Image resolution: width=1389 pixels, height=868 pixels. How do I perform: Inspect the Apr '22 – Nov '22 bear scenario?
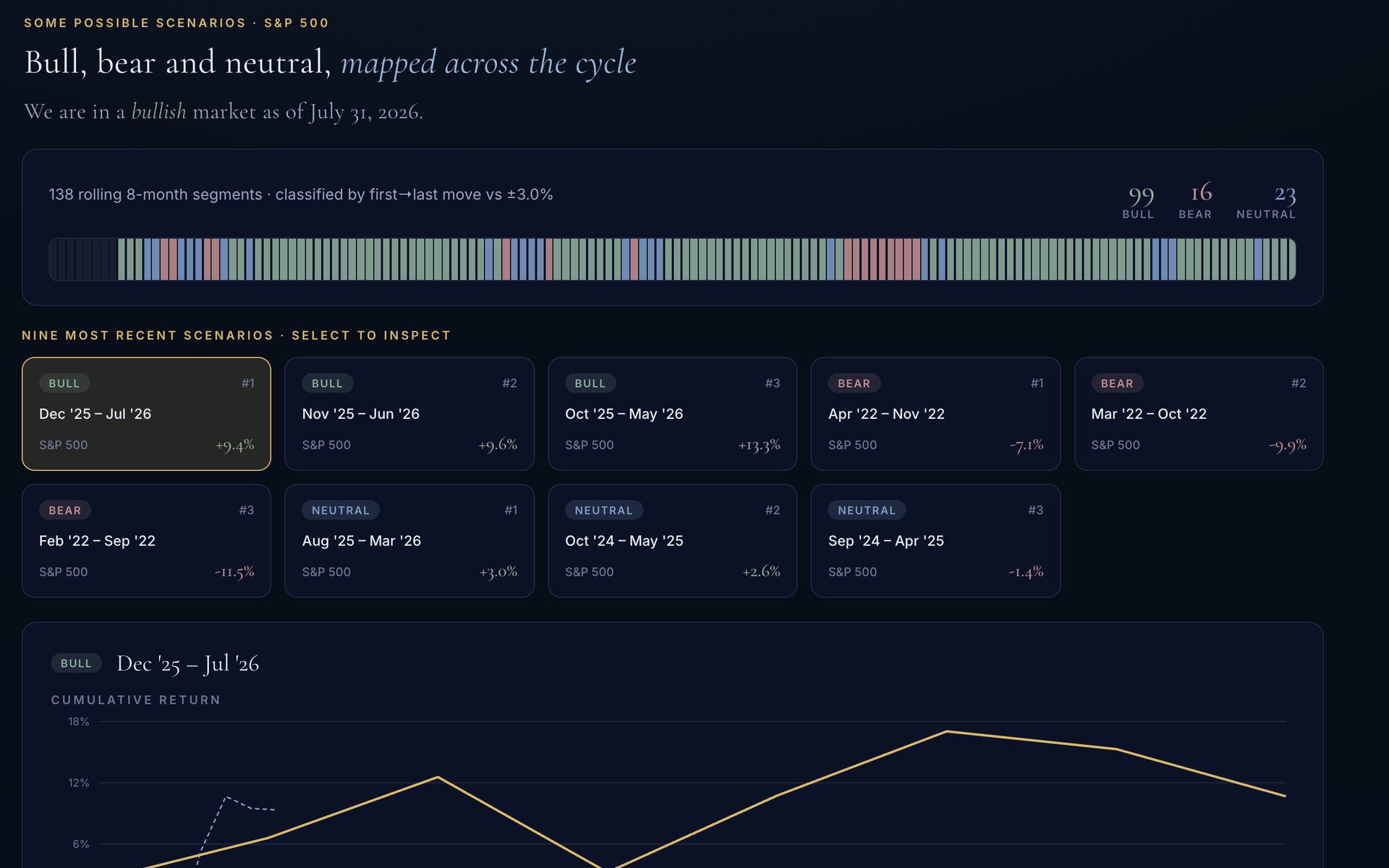coord(935,414)
